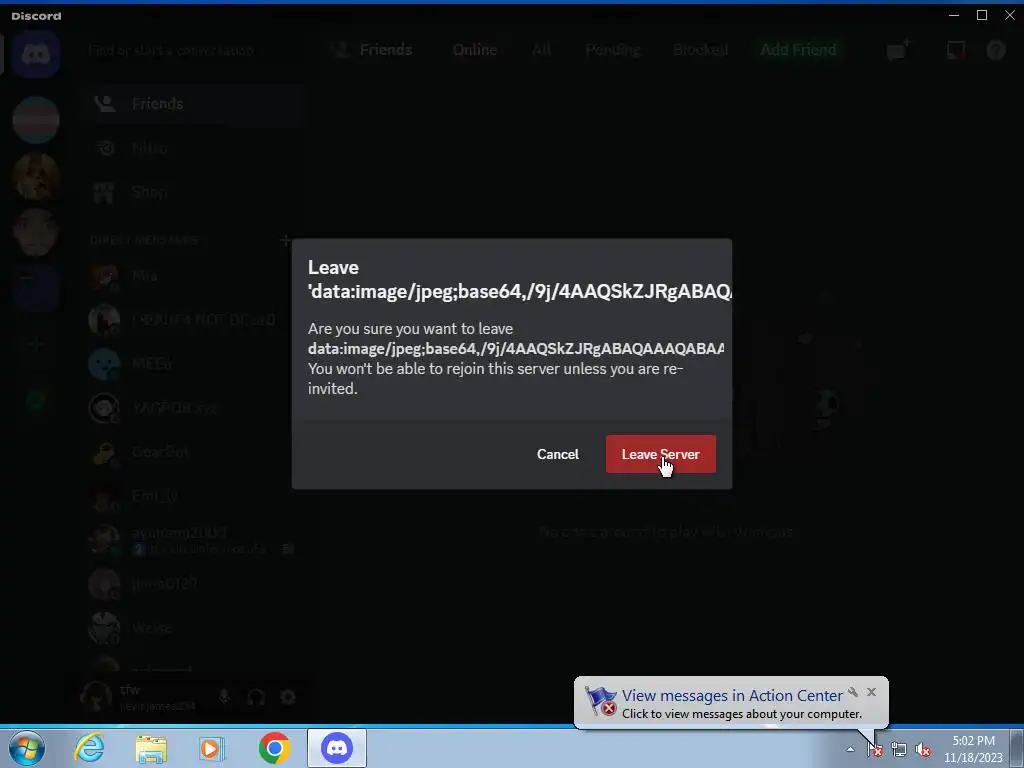Switch to the Pending friends tab

click(613, 50)
